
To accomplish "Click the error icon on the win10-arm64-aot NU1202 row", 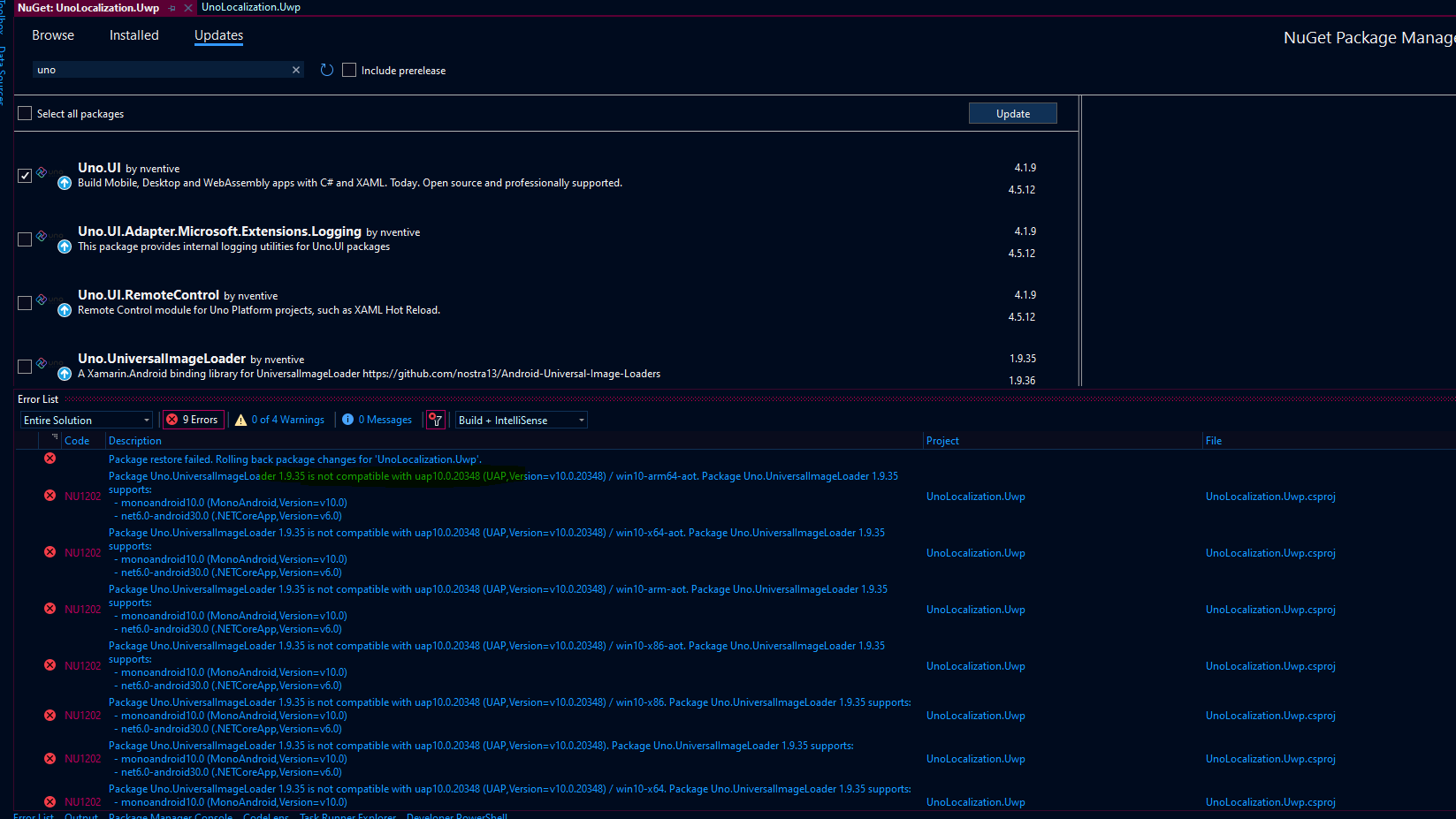I will pyautogui.click(x=50, y=496).
